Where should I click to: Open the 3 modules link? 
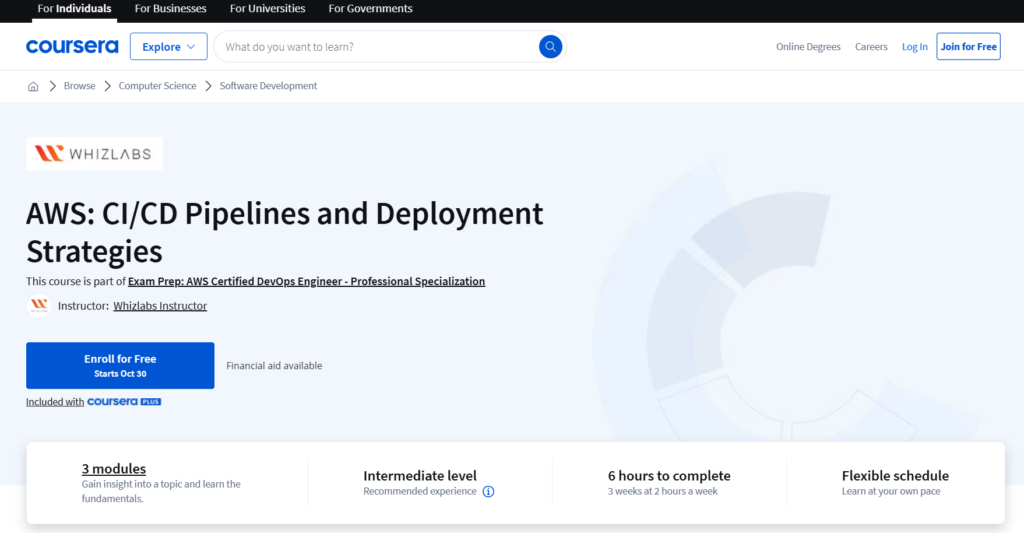(x=114, y=468)
